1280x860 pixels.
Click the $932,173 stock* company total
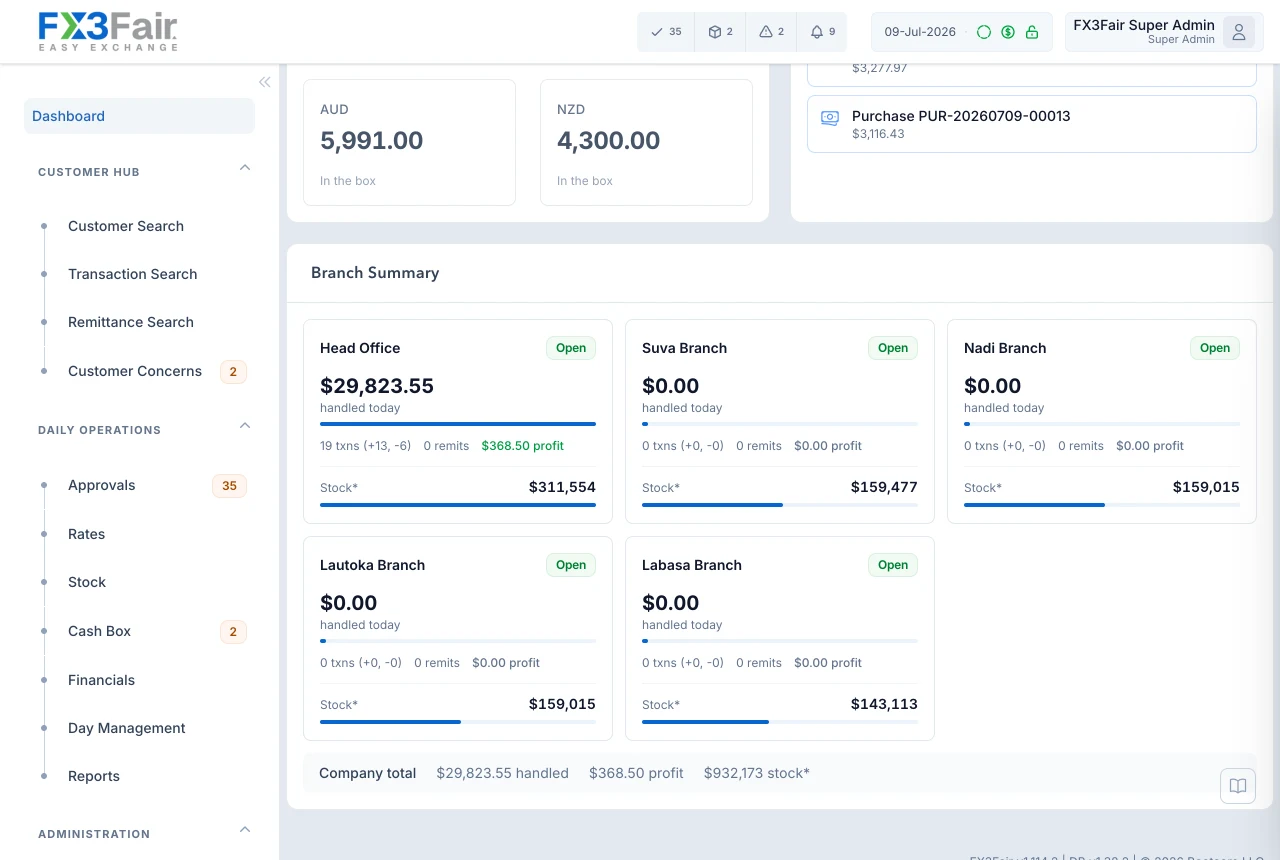coord(757,773)
